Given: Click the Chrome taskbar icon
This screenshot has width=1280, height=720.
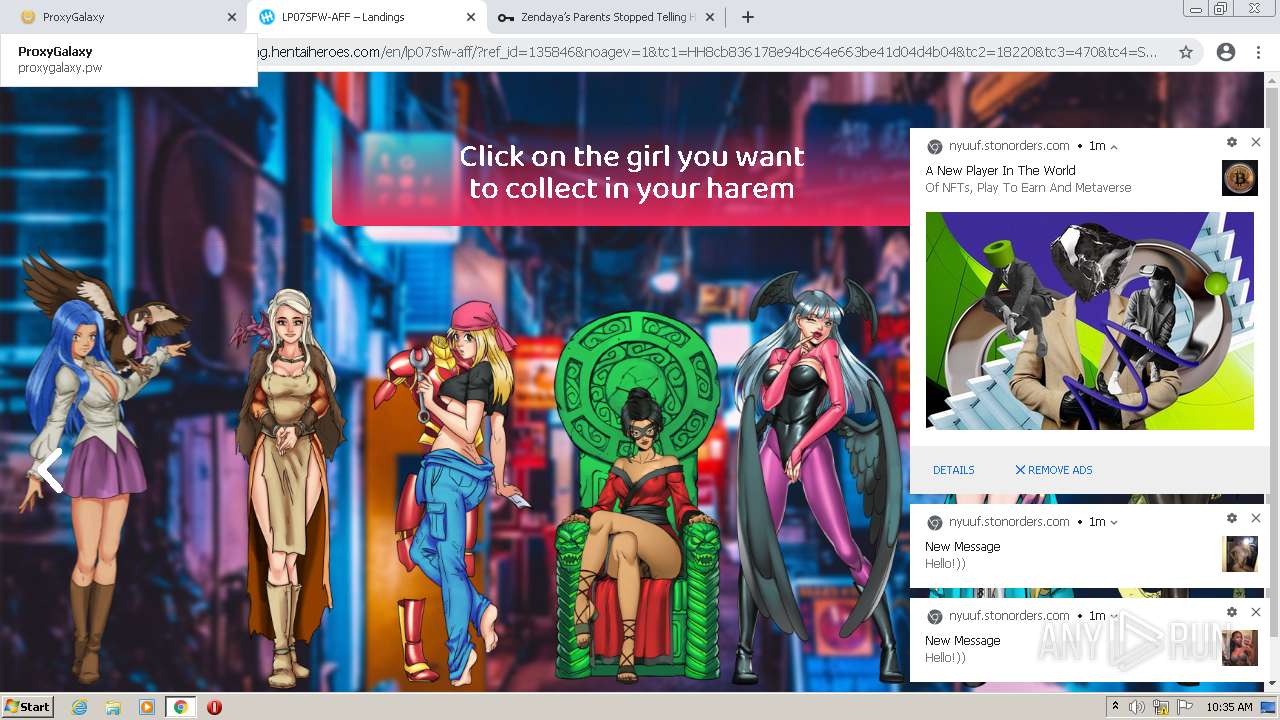Looking at the screenshot, I should pos(180,707).
